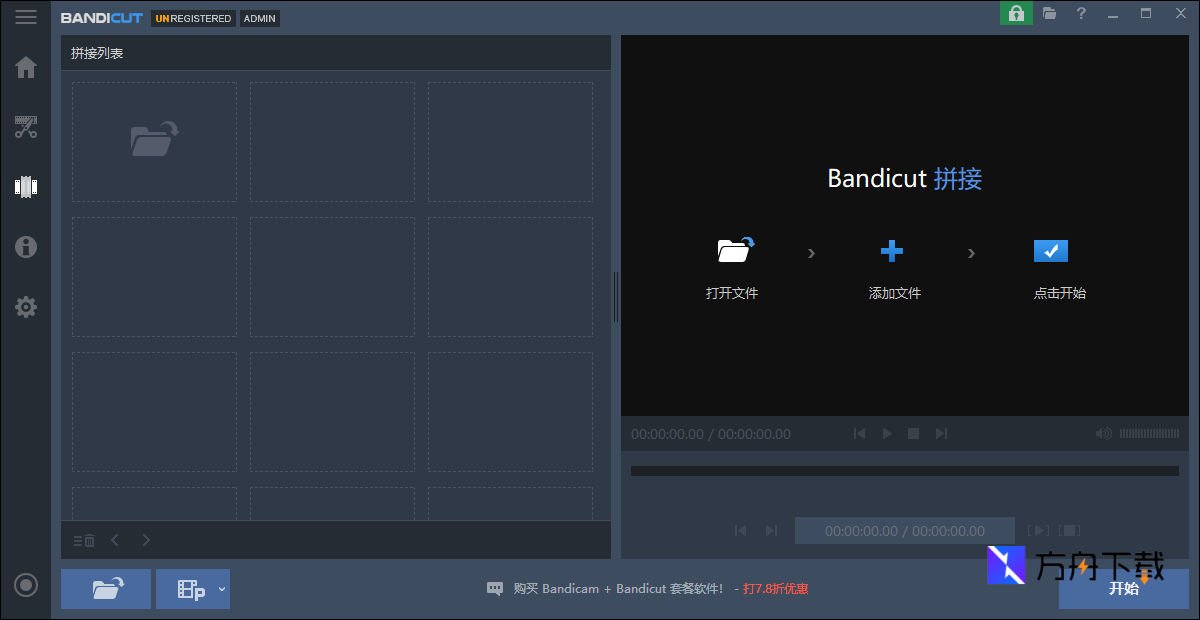Select the Join tool in the sidebar
1200x620 pixels.
point(25,186)
